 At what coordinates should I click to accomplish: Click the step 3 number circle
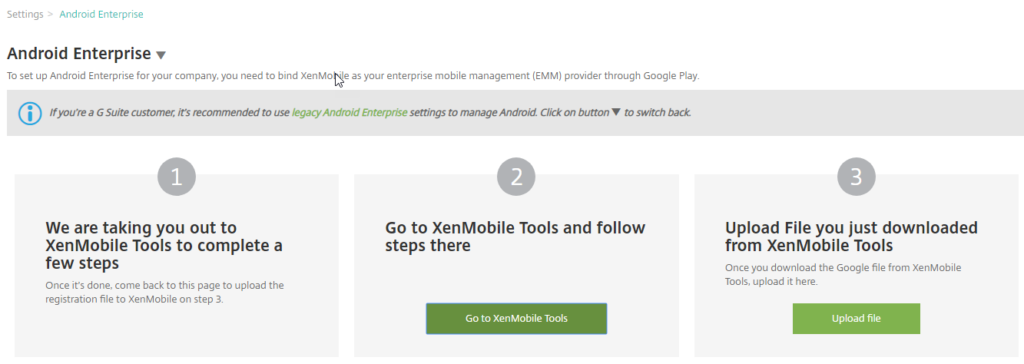click(x=856, y=176)
